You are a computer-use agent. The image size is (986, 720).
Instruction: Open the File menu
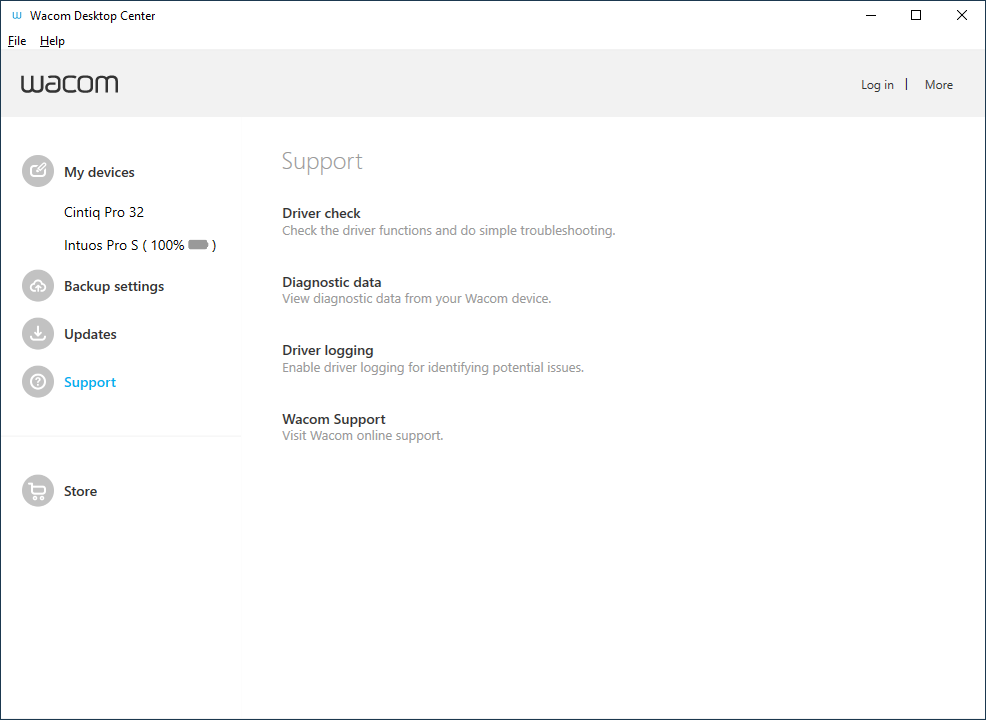point(17,41)
